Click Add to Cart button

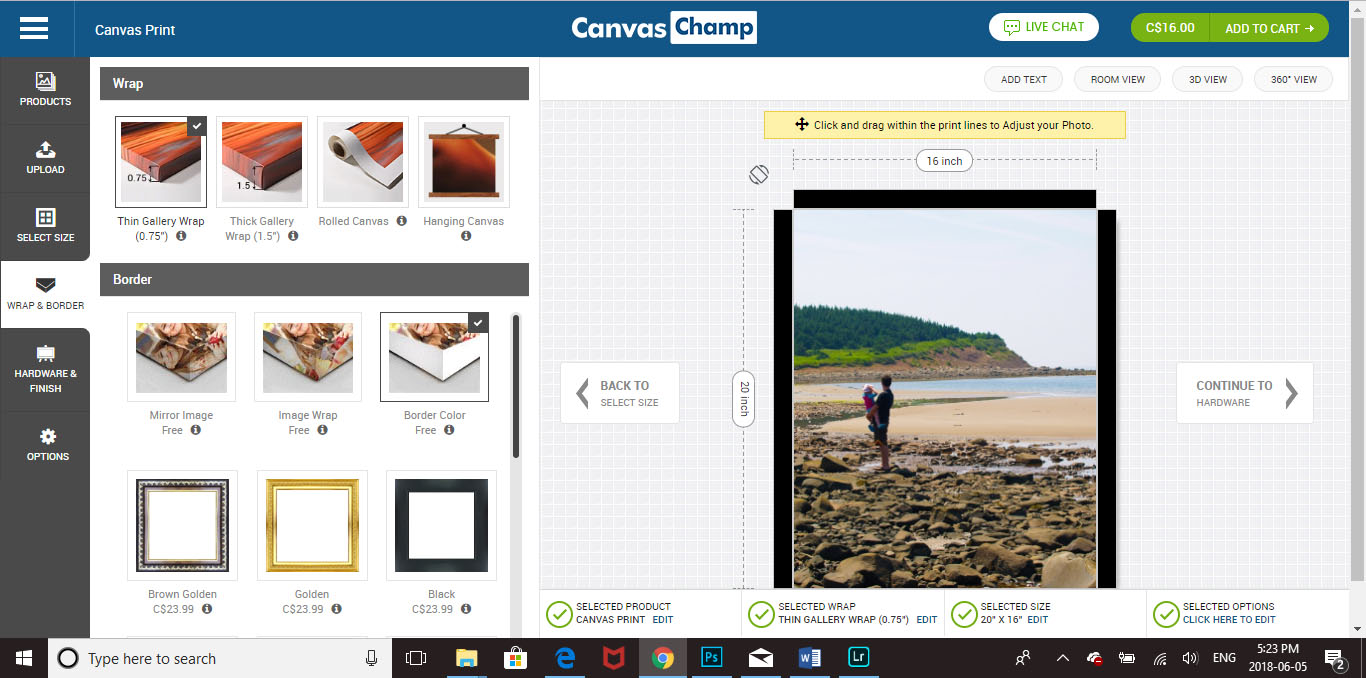pyautogui.click(x=1269, y=28)
